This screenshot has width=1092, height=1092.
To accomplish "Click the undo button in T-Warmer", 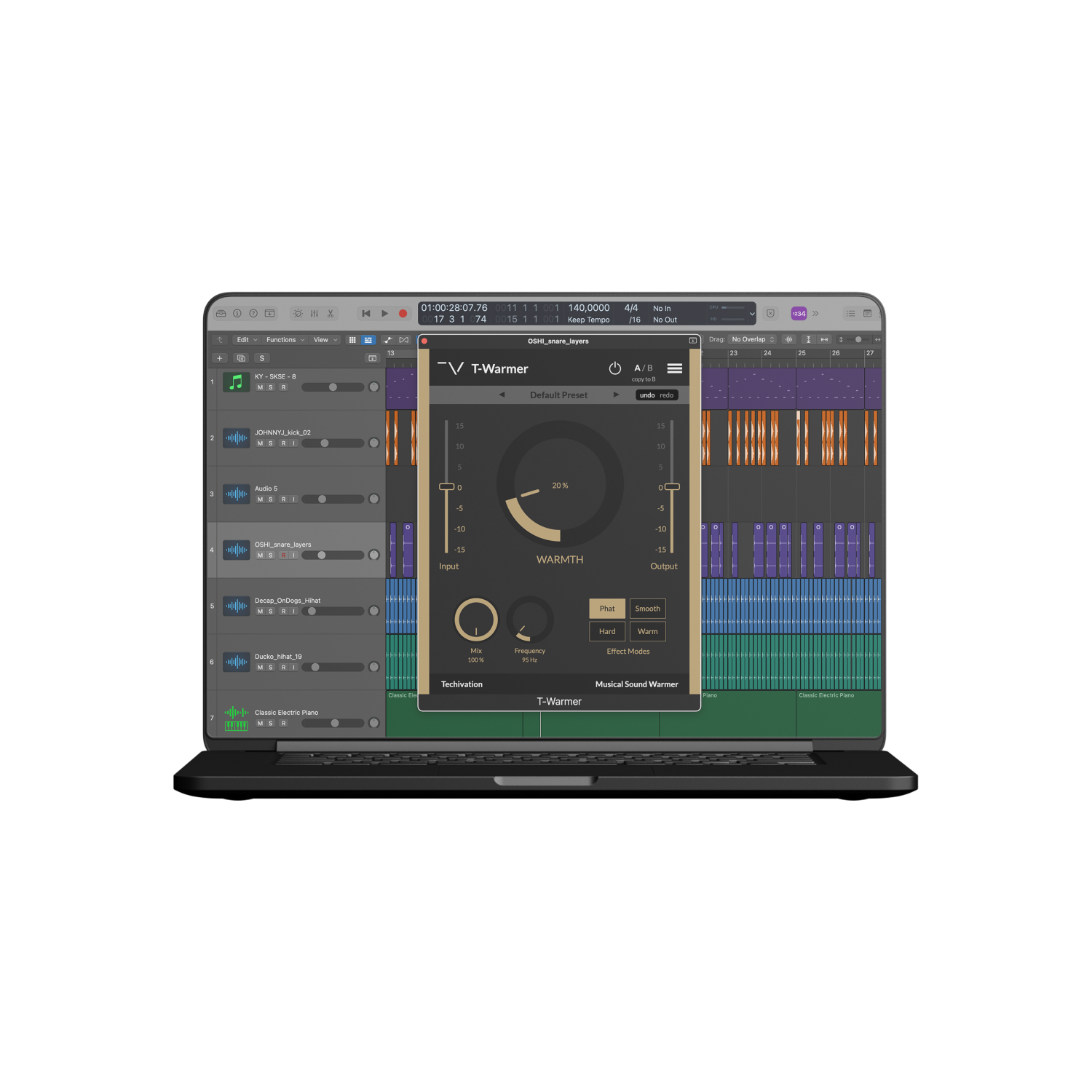I will [646, 395].
